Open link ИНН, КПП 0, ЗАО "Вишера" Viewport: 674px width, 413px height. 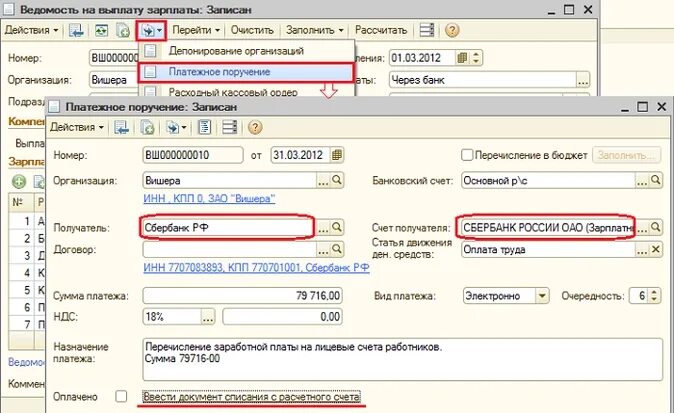[209, 199]
